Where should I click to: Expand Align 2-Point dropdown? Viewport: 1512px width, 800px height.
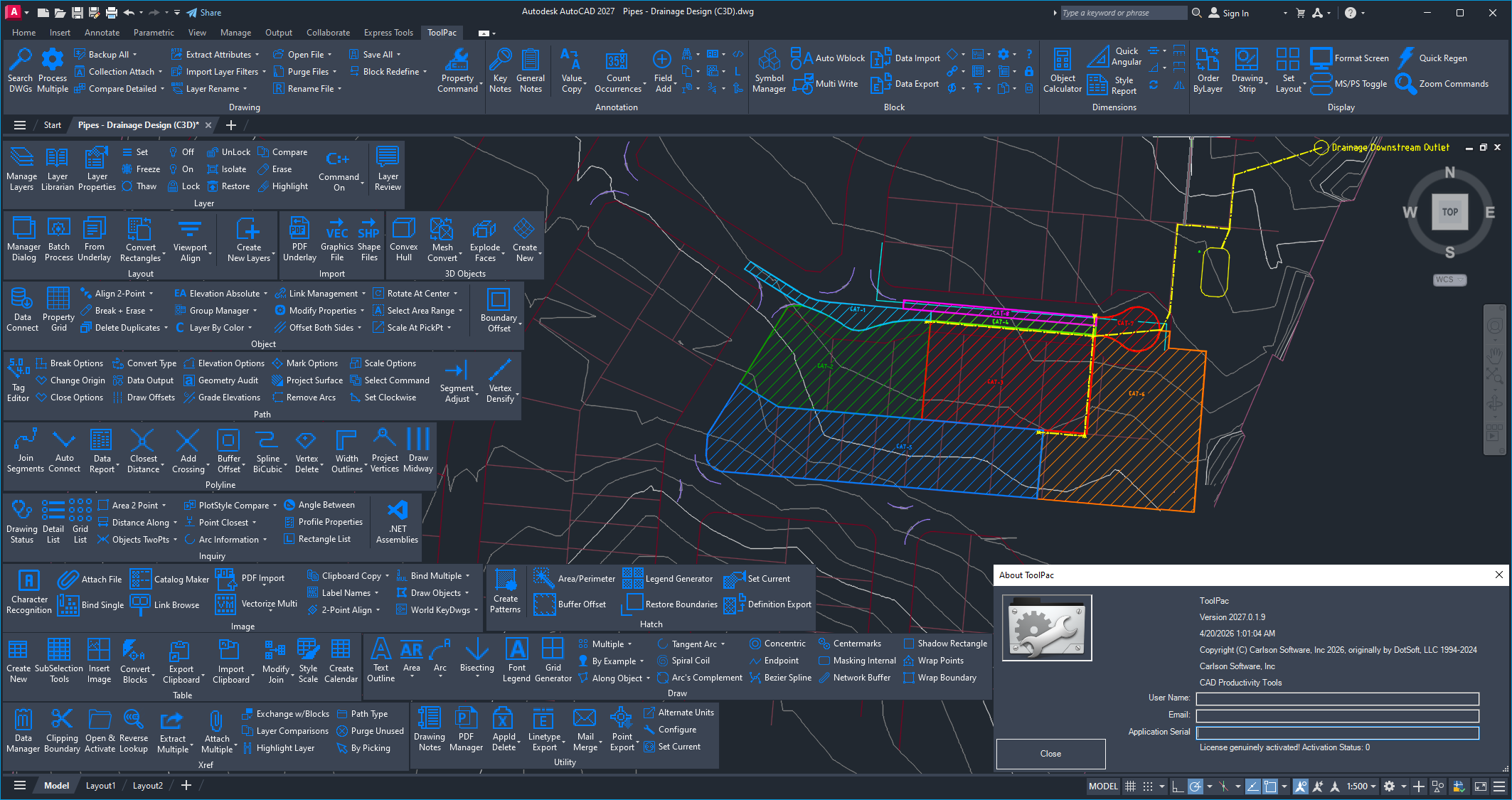(x=151, y=294)
